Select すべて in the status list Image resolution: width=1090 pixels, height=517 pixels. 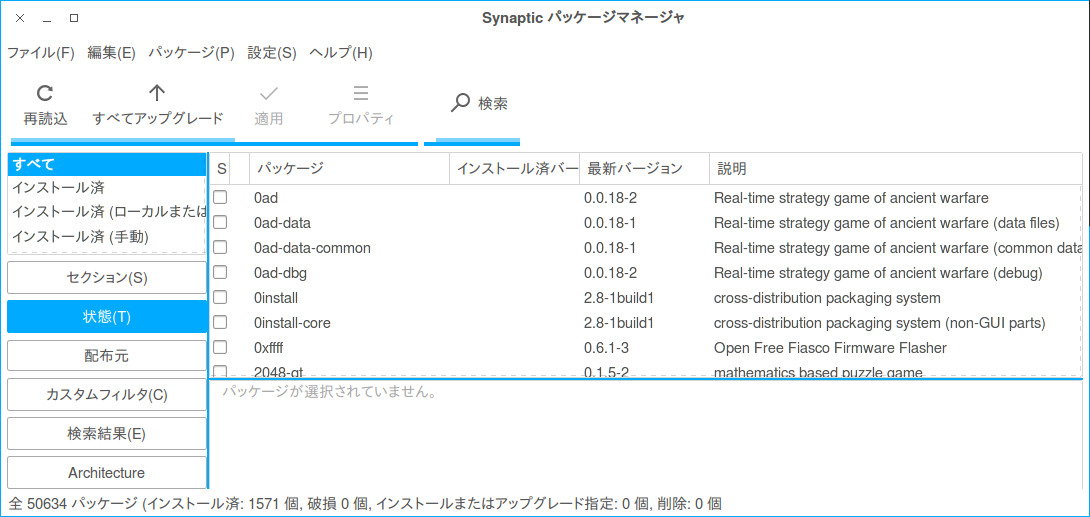pyautogui.click(x=106, y=165)
